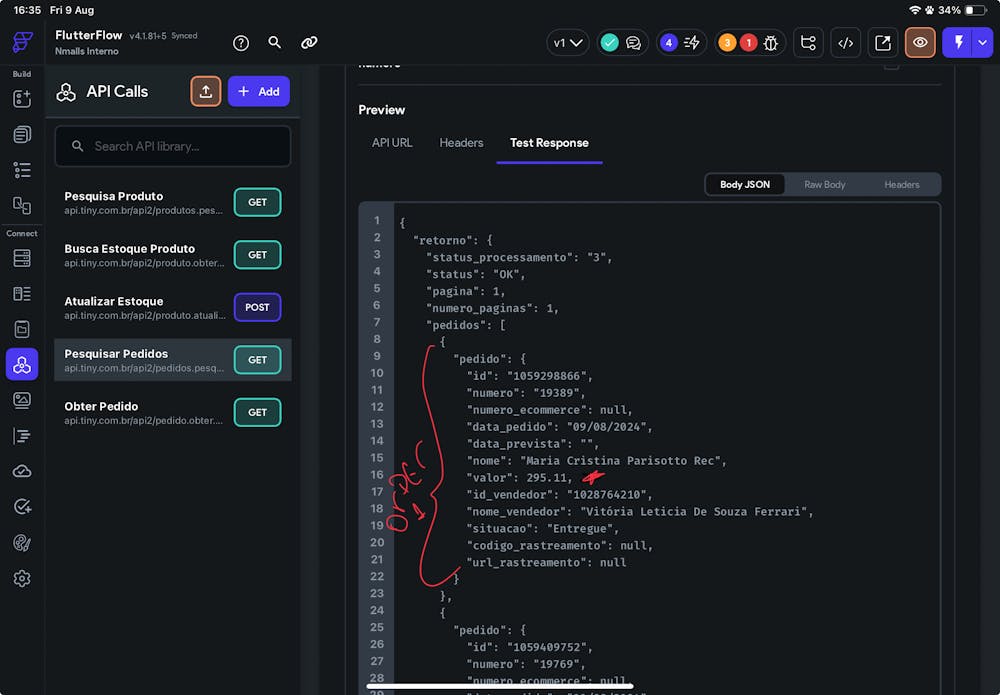Open the lightning optimization list icon

[x=691, y=43]
